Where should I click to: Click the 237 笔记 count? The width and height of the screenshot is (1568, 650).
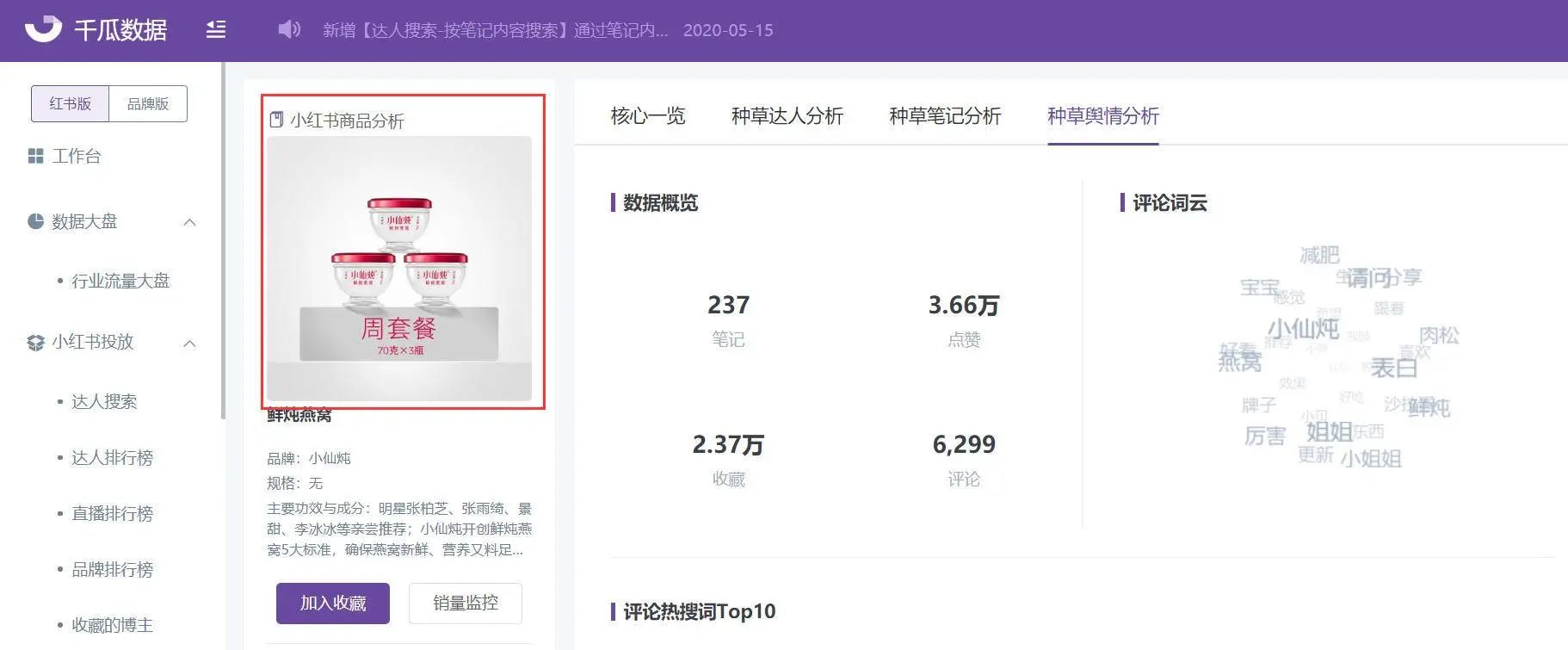[728, 305]
